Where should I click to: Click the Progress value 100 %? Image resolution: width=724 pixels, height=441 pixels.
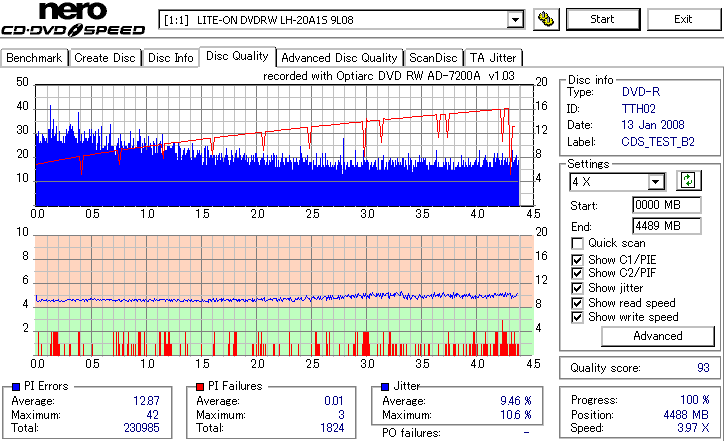coord(694,400)
